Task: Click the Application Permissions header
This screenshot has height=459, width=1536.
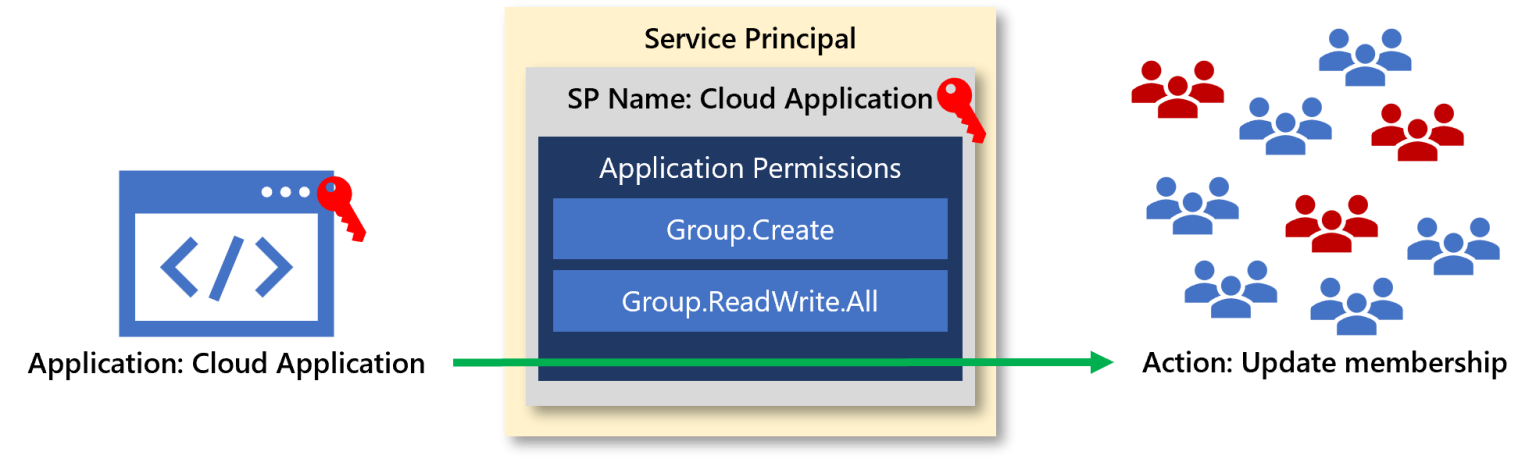Action: point(750,168)
